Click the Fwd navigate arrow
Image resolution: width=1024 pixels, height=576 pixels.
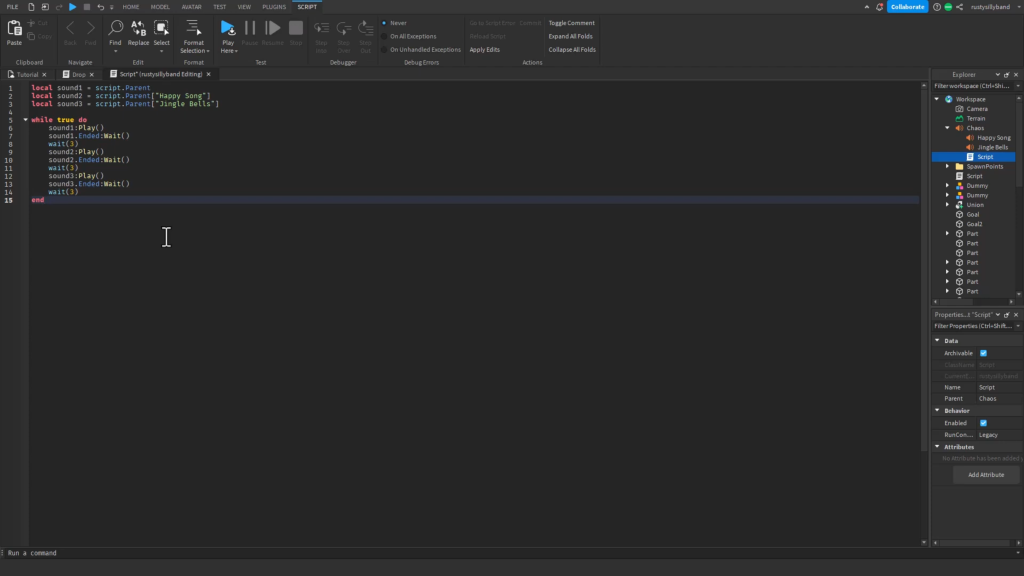point(90,28)
